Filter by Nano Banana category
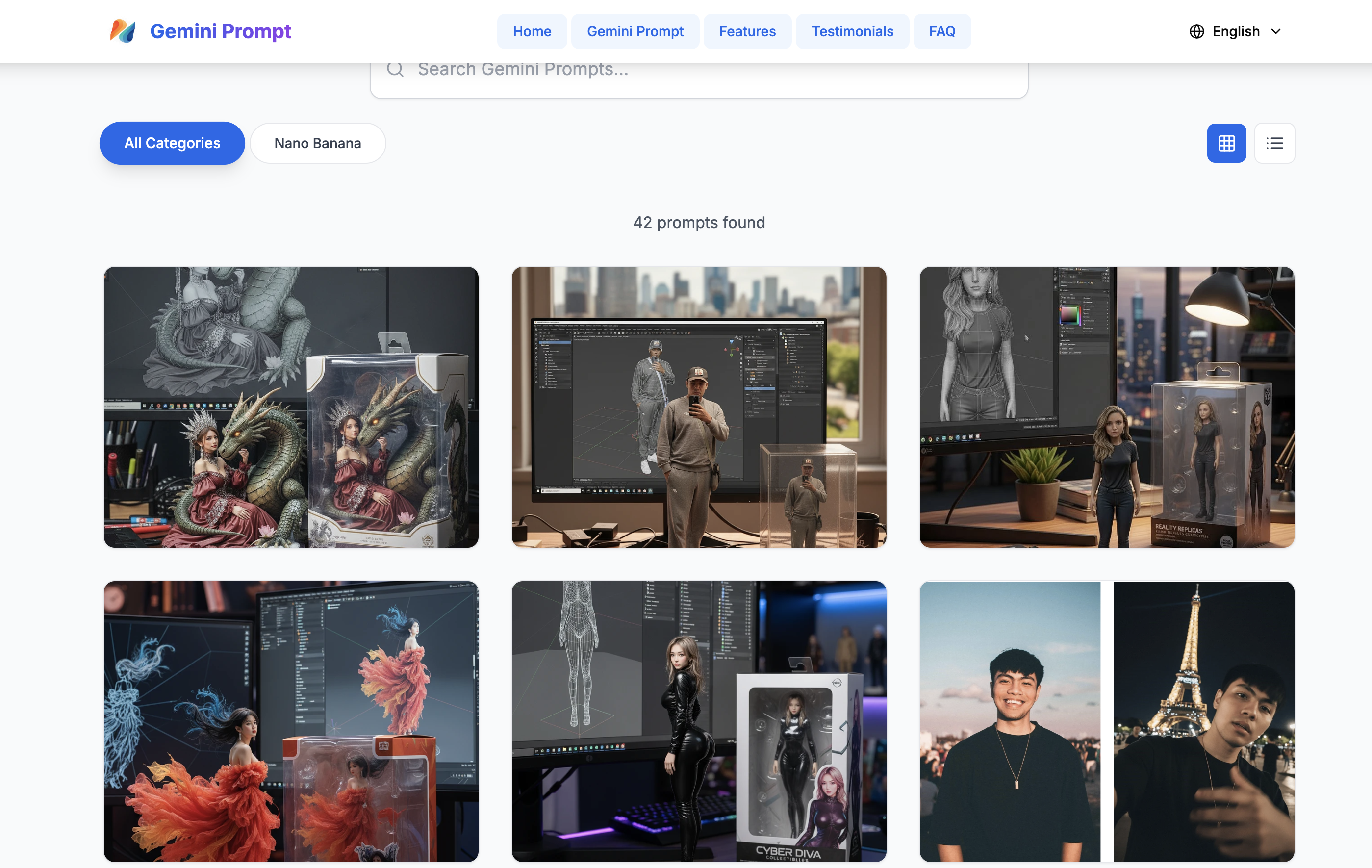The width and height of the screenshot is (1372, 868). tap(317, 143)
